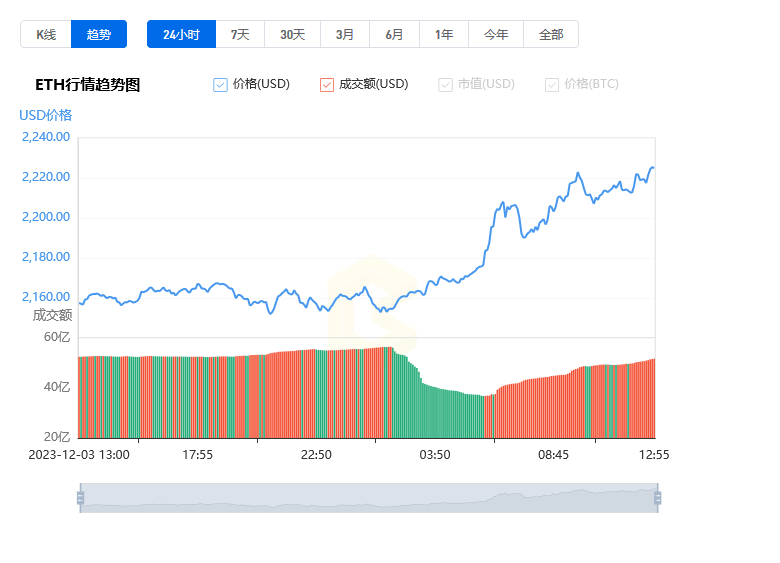Click the middle of the timeline zoom bar
This screenshot has width=780, height=563.
click(x=369, y=498)
